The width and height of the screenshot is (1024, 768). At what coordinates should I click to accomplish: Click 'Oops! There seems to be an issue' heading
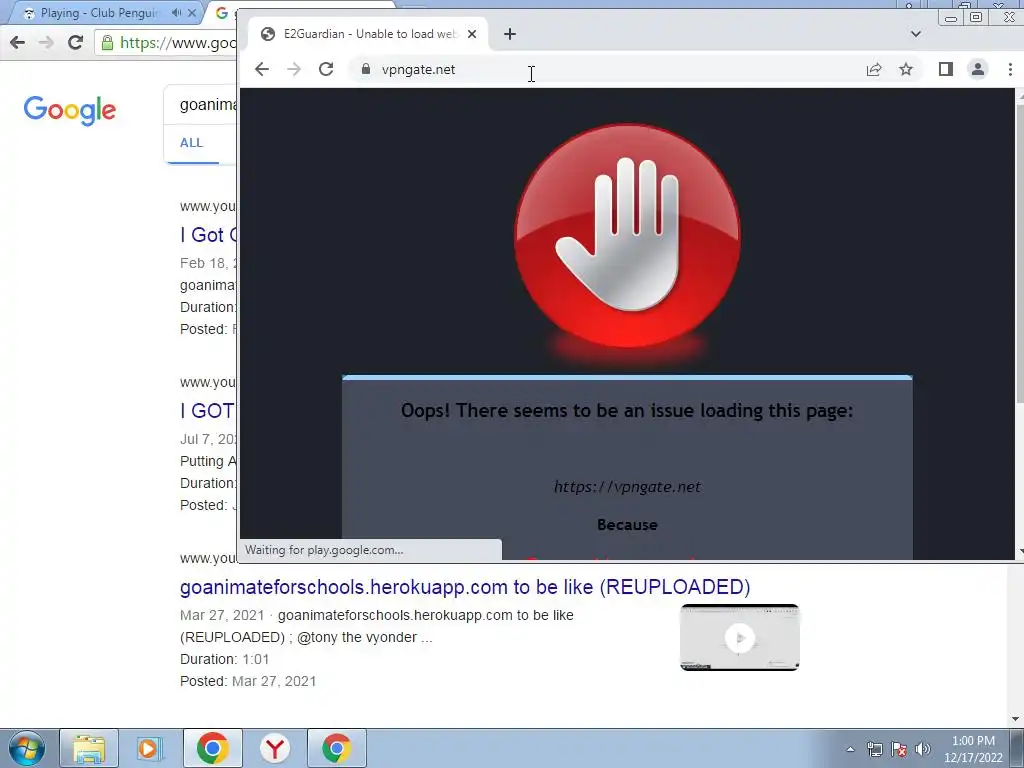[x=627, y=410]
